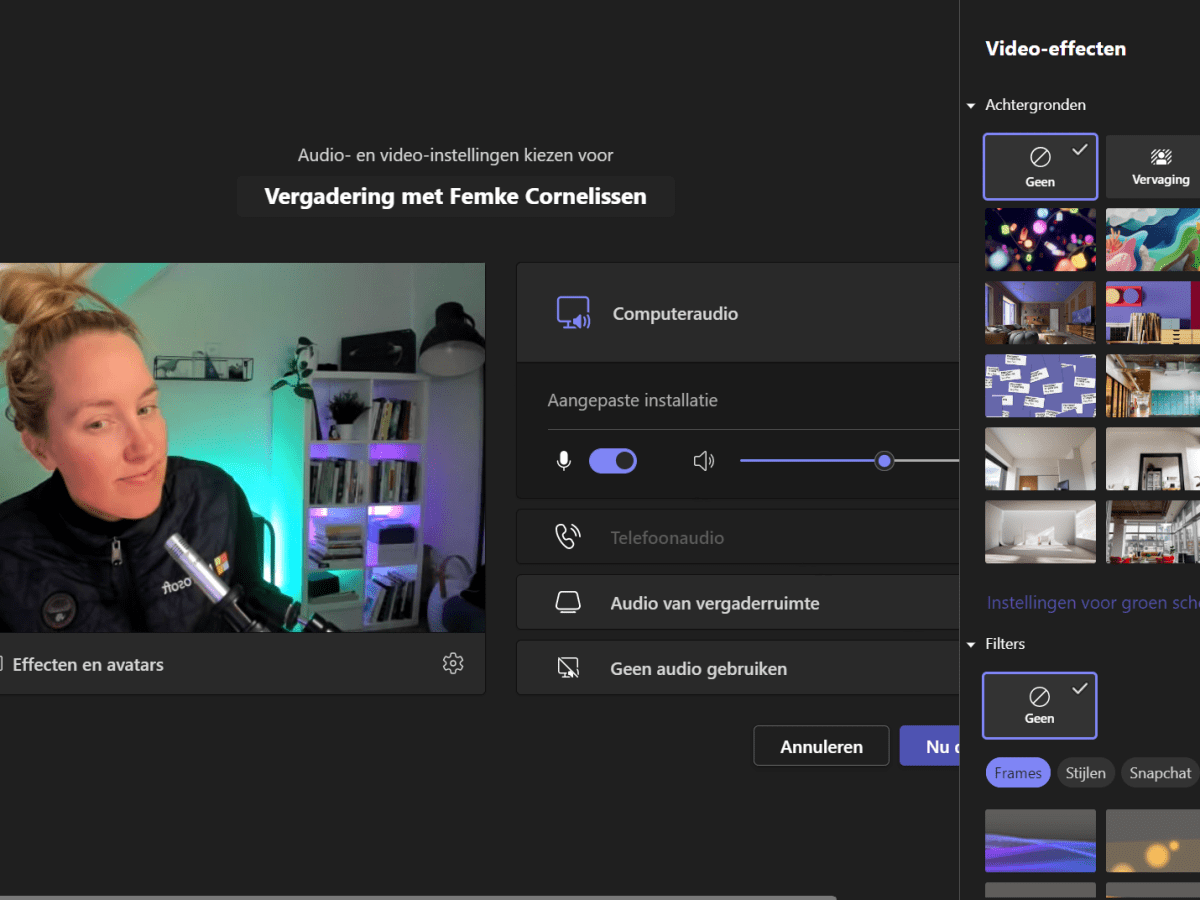Open Instellingen voor groen scherm link
Viewport: 1200px width, 900px height.
pyautogui.click(x=1092, y=603)
